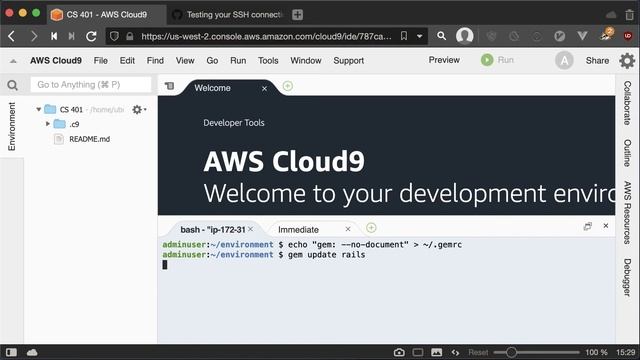Screen dimensions: 640x360
Task: Open the Cloud9 preferences gear
Action: [x=627, y=61]
